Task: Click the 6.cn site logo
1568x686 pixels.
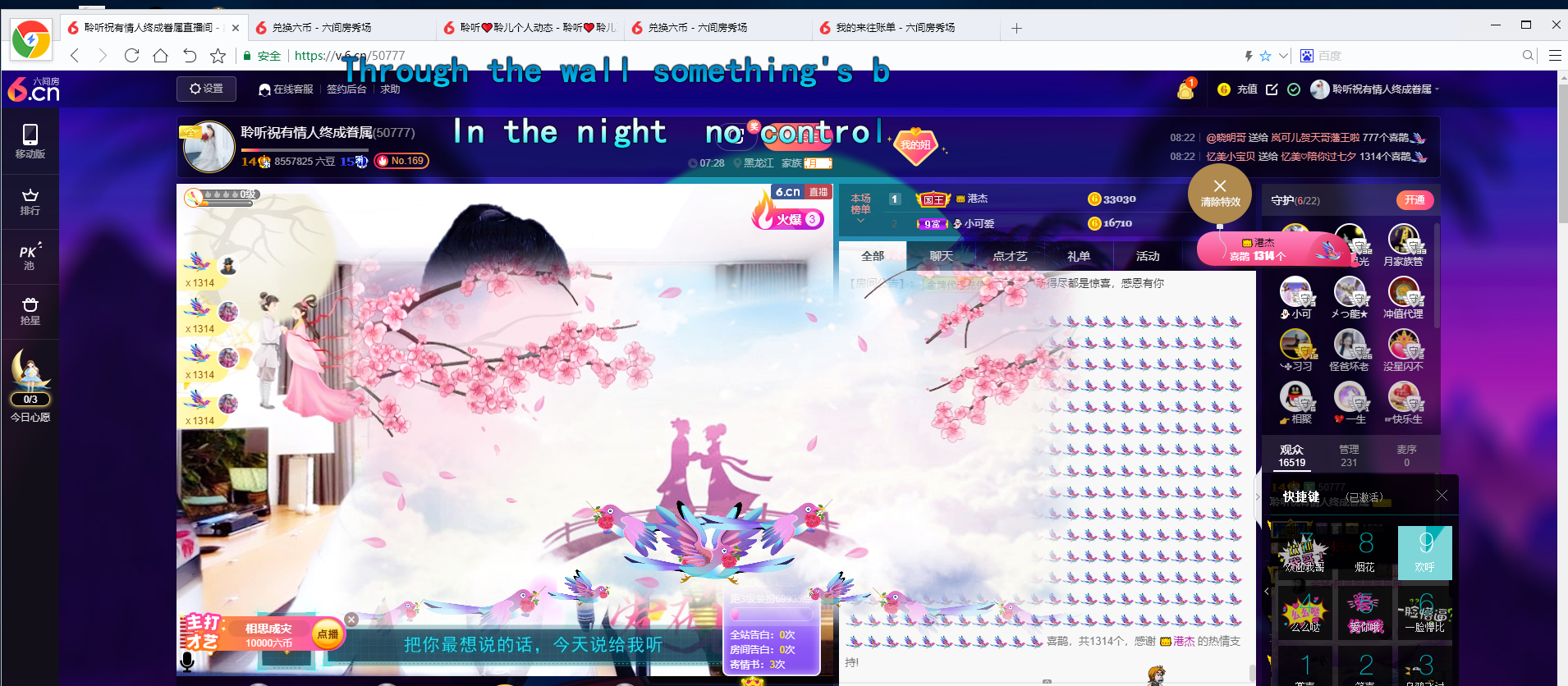Action: (x=34, y=89)
